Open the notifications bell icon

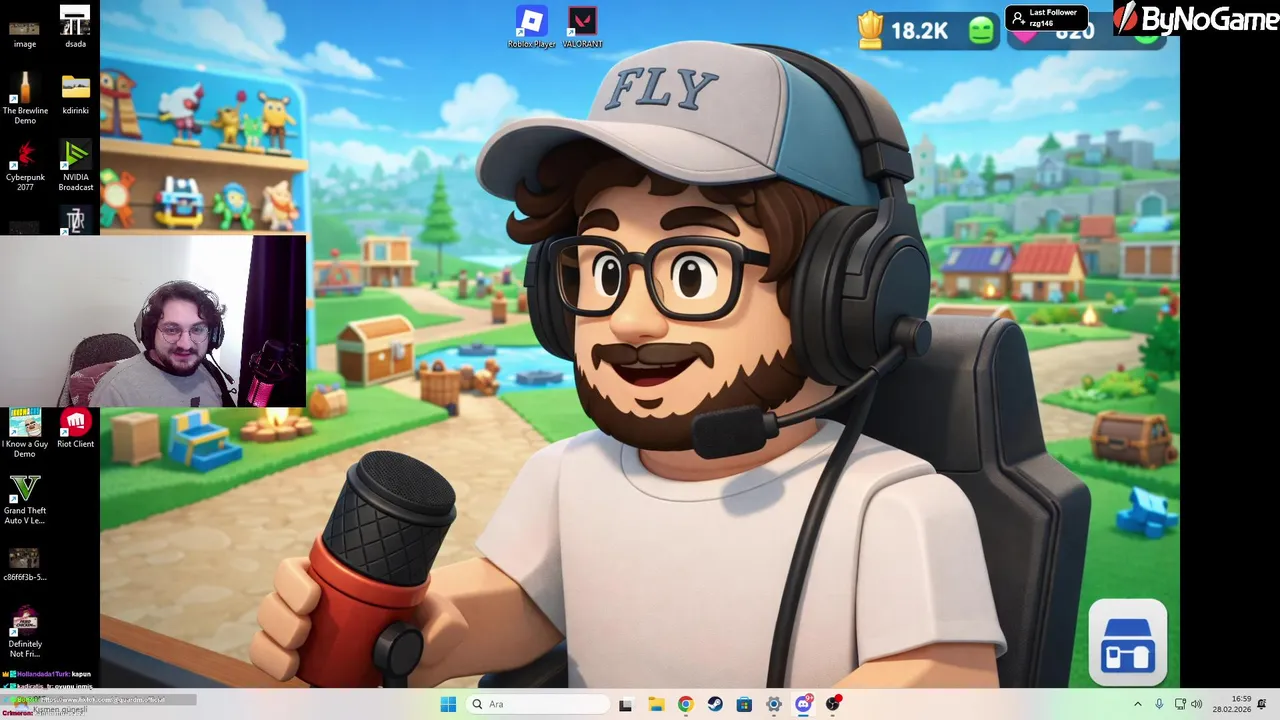pos(1262,704)
